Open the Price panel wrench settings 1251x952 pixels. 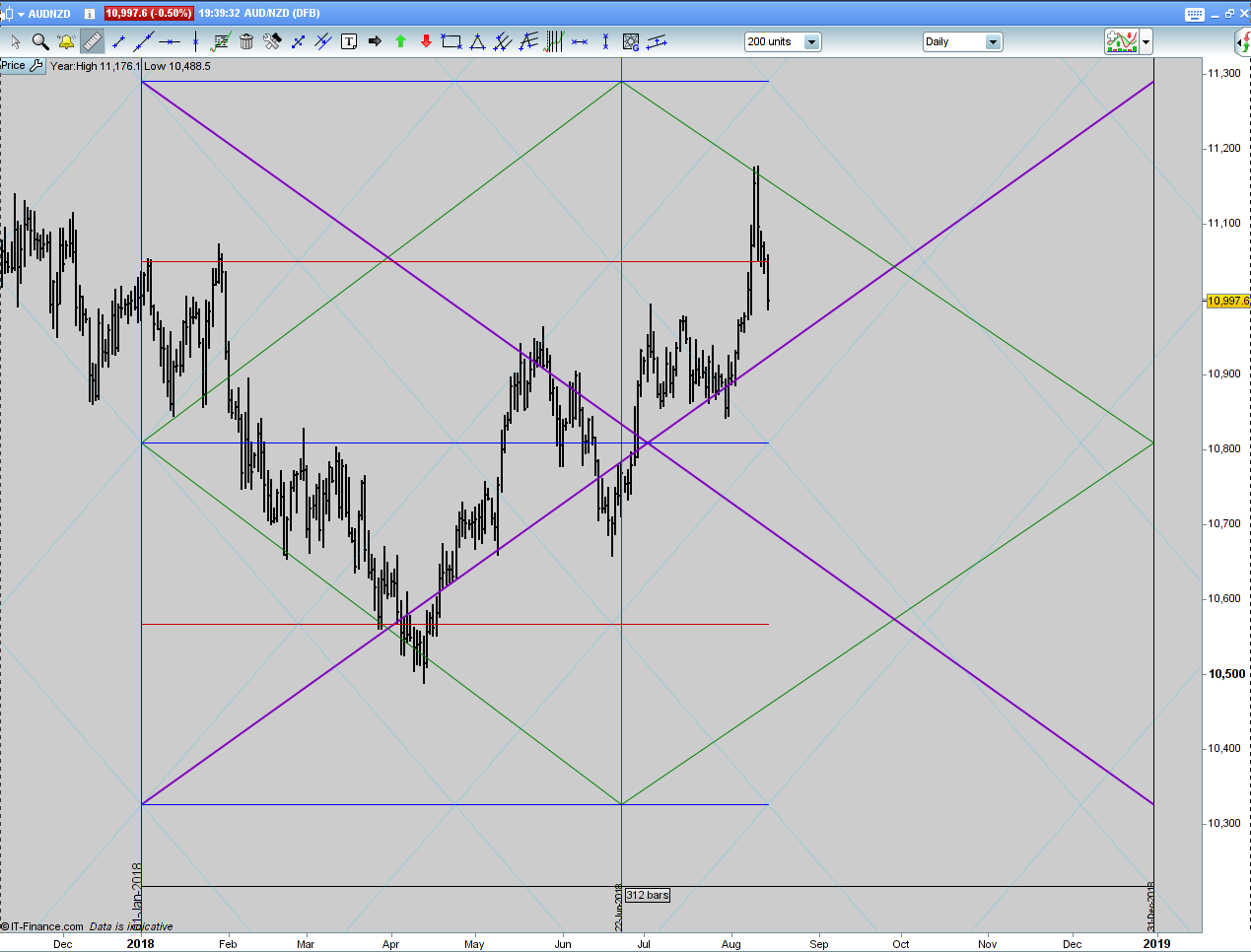pyautogui.click(x=36, y=66)
